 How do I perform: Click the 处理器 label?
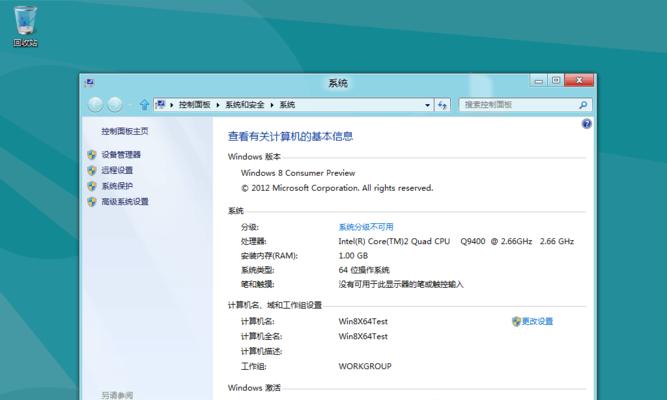coord(254,241)
